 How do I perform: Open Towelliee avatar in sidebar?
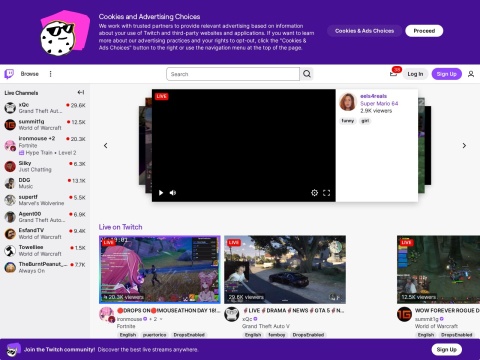click(x=10, y=250)
